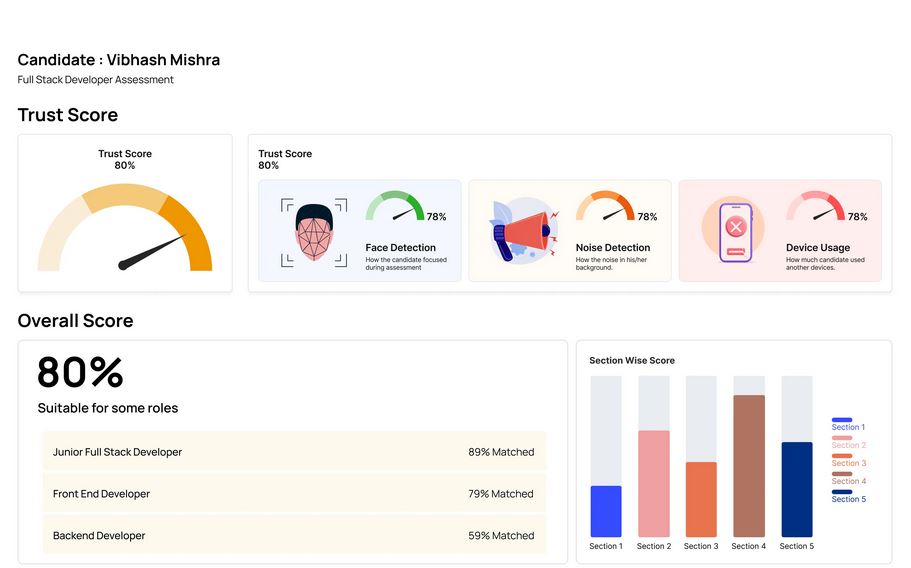Click the Device Usage card title
This screenshot has width=911, height=568.
(x=817, y=248)
